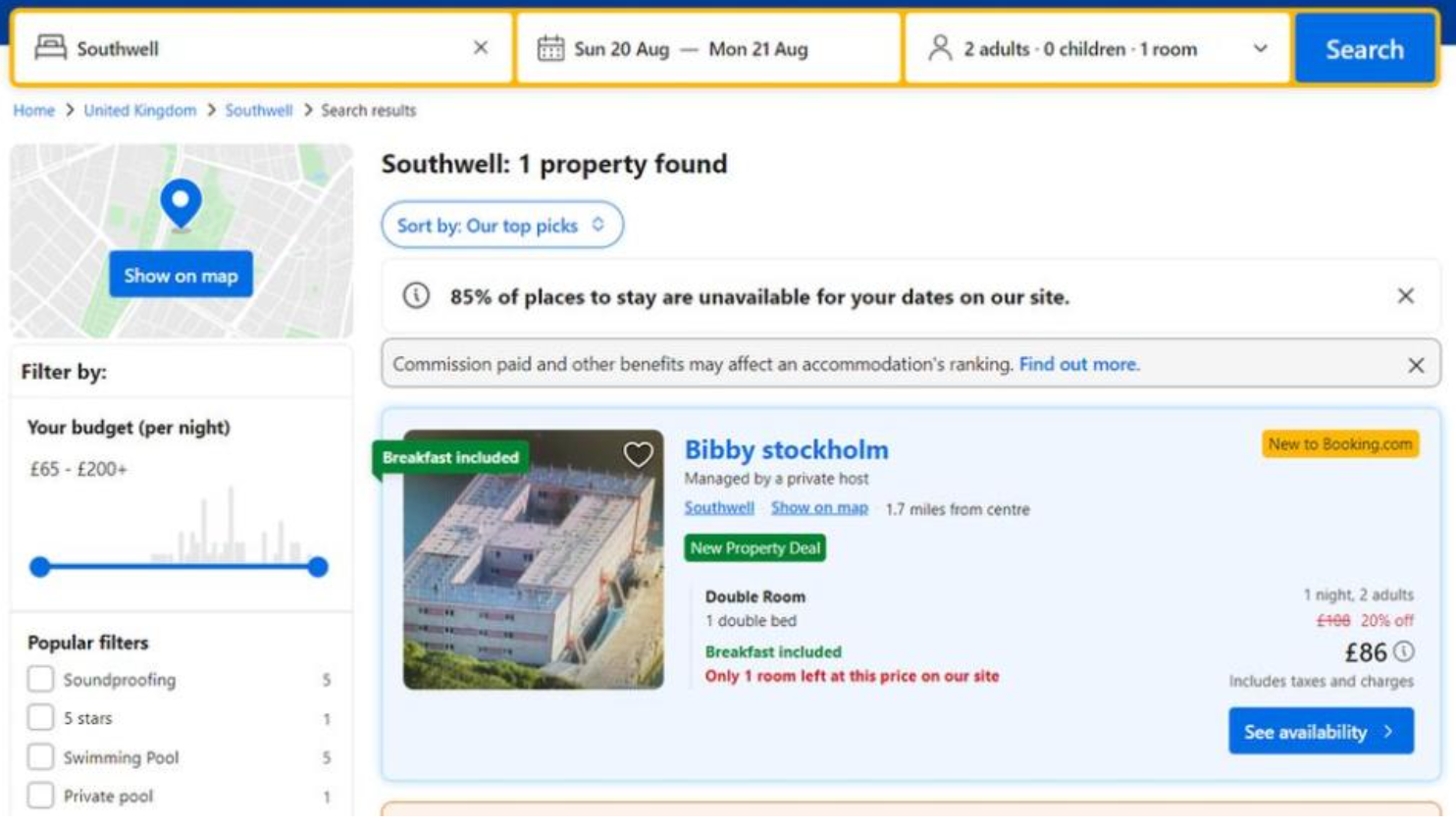
Task: Click the right budget slider handle
Action: [317, 567]
